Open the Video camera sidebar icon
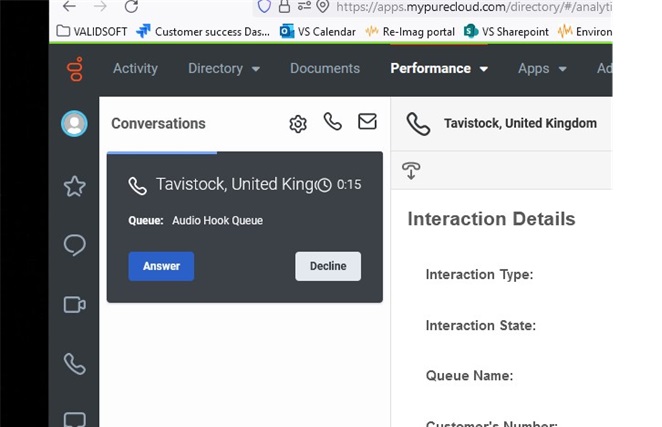This screenshot has height=427, width=662. (74, 305)
